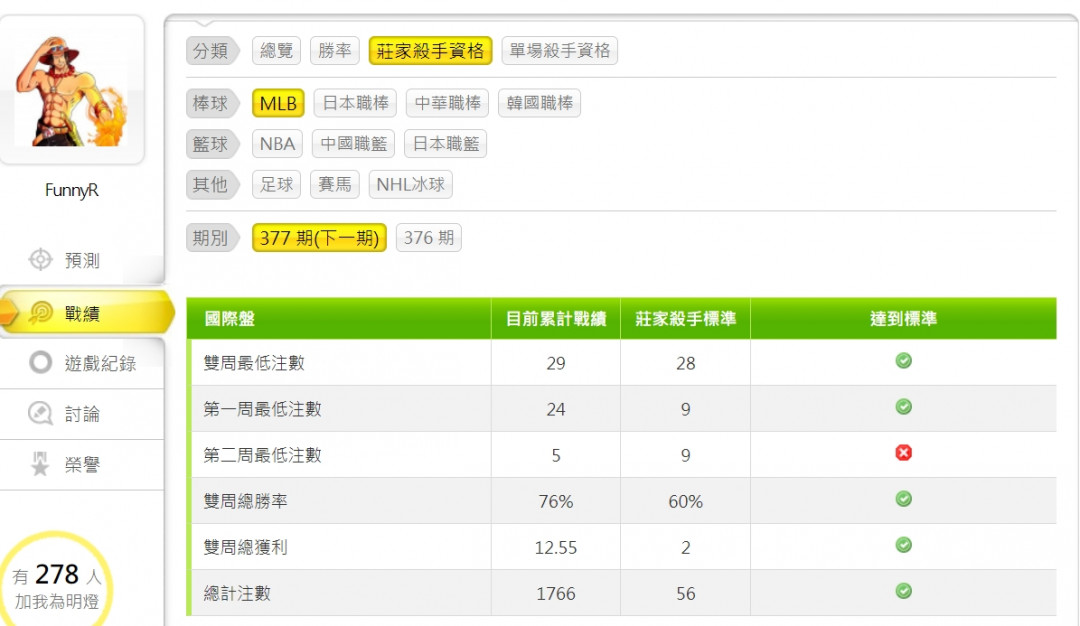1080x626 pixels.
Task: Click the 分類 category label
Action: (x=211, y=51)
